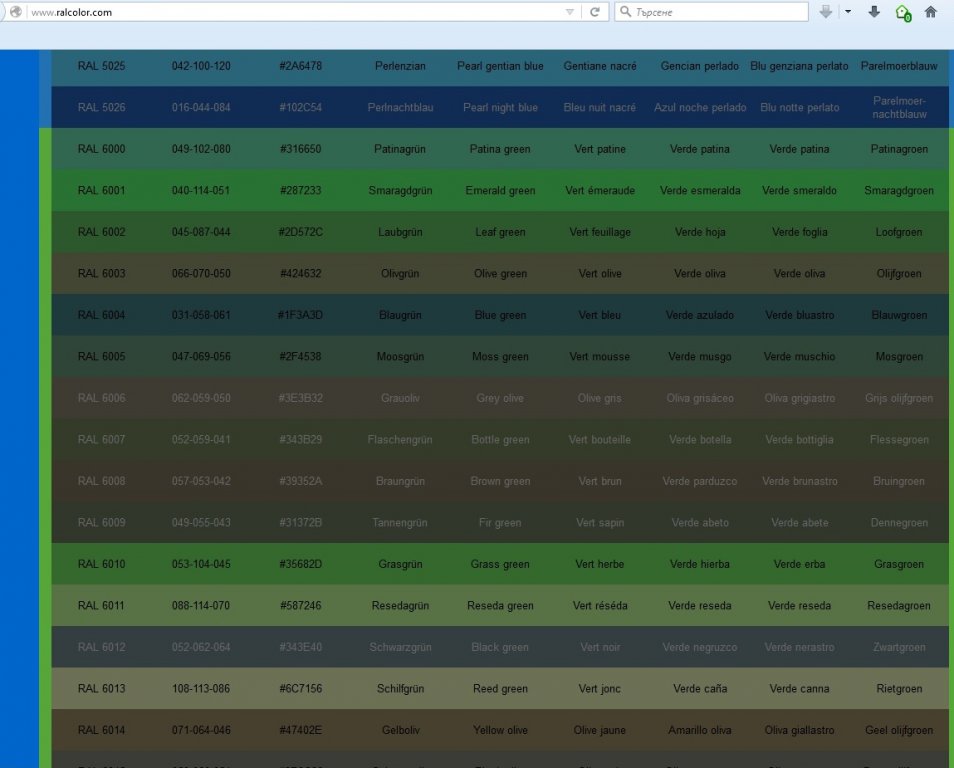Click the RAL 5026 label cell
This screenshot has width=954, height=768.
(101, 108)
